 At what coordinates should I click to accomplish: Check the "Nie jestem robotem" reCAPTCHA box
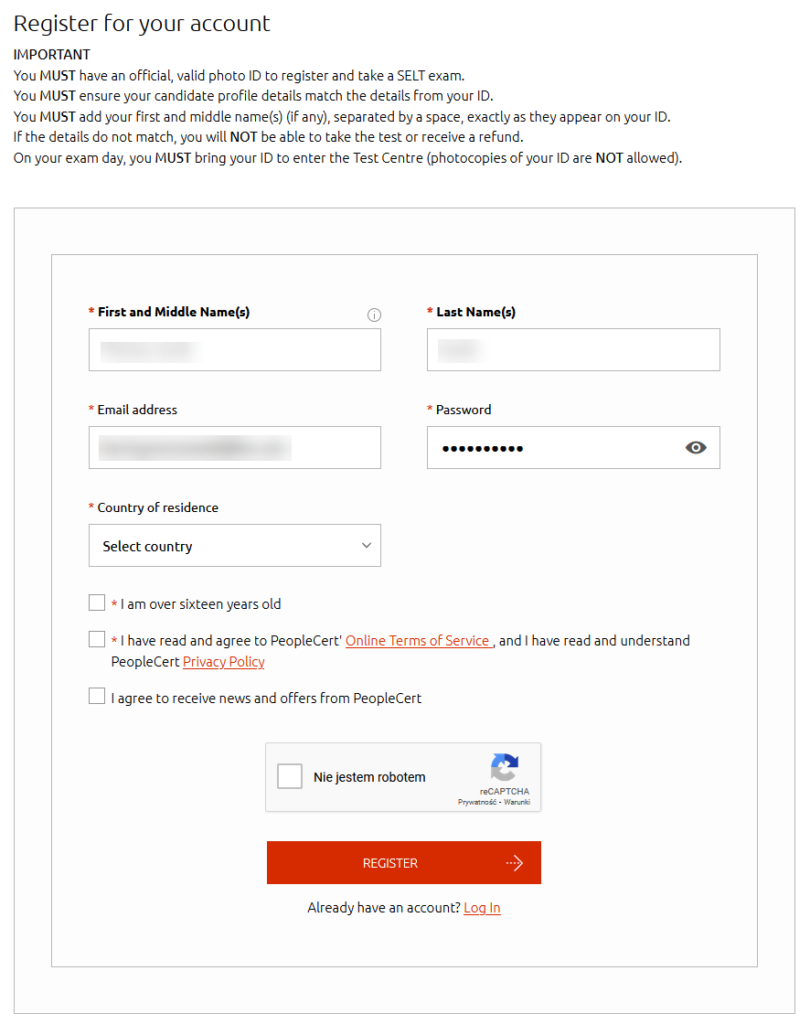click(290, 777)
